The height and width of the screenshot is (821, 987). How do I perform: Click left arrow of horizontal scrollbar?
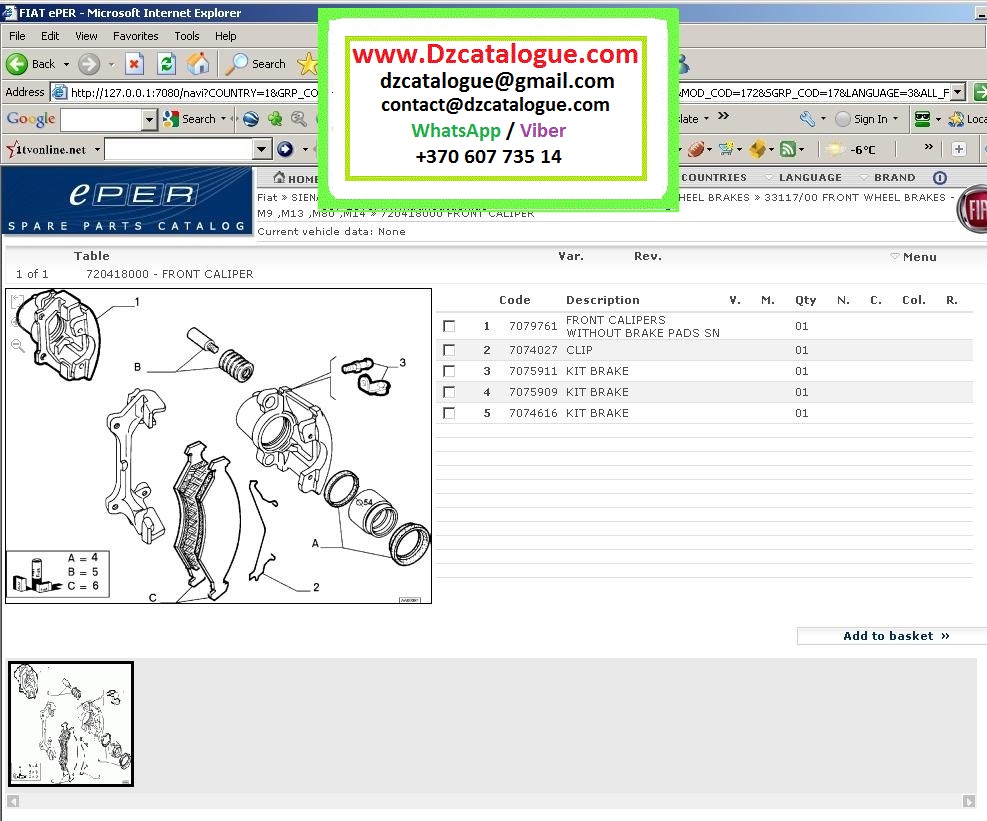[x=13, y=801]
